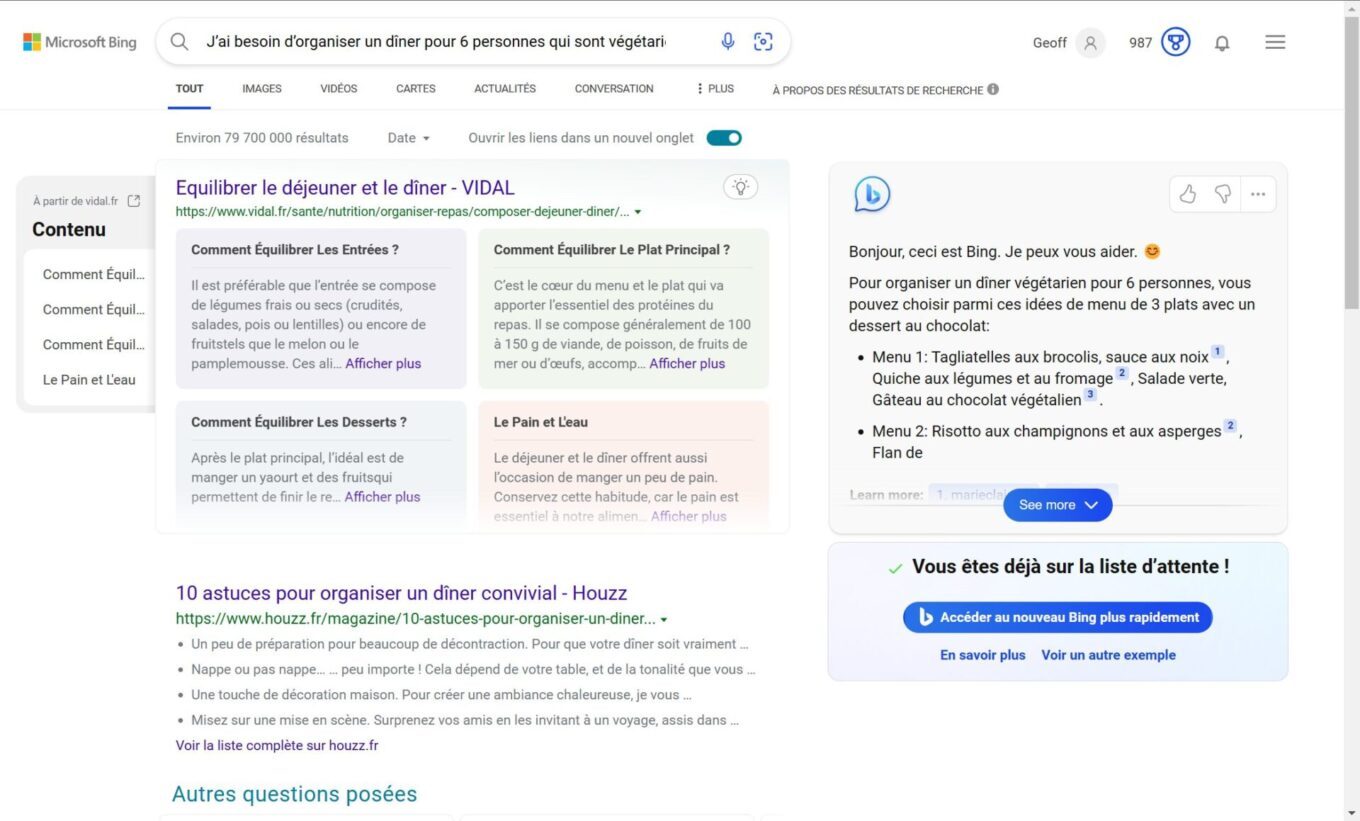Open citation 3 after chocolat végétalien

coord(1090,395)
